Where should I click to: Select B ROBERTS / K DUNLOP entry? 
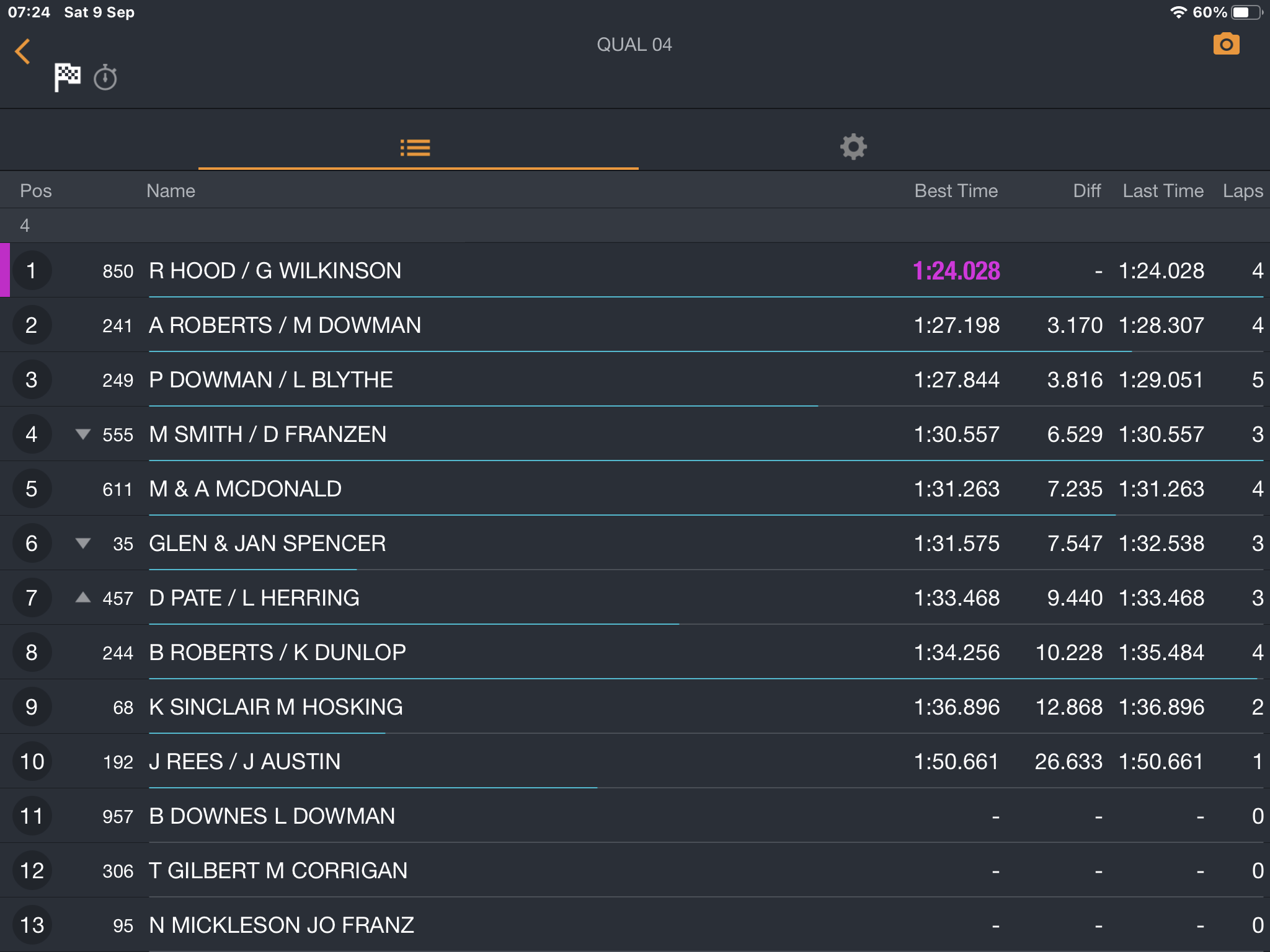click(635, 652)
